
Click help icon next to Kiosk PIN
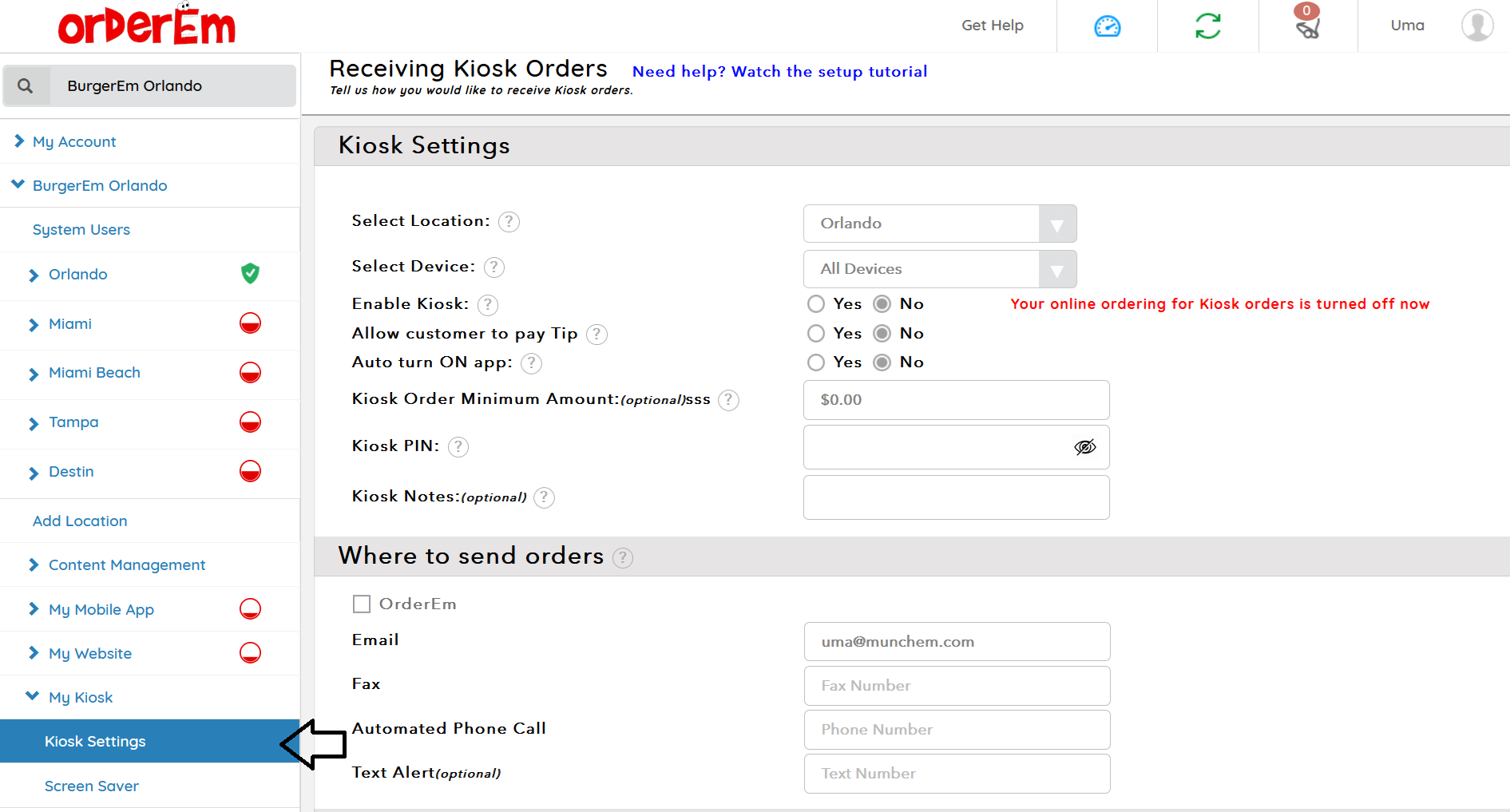(x=458, y=447)
